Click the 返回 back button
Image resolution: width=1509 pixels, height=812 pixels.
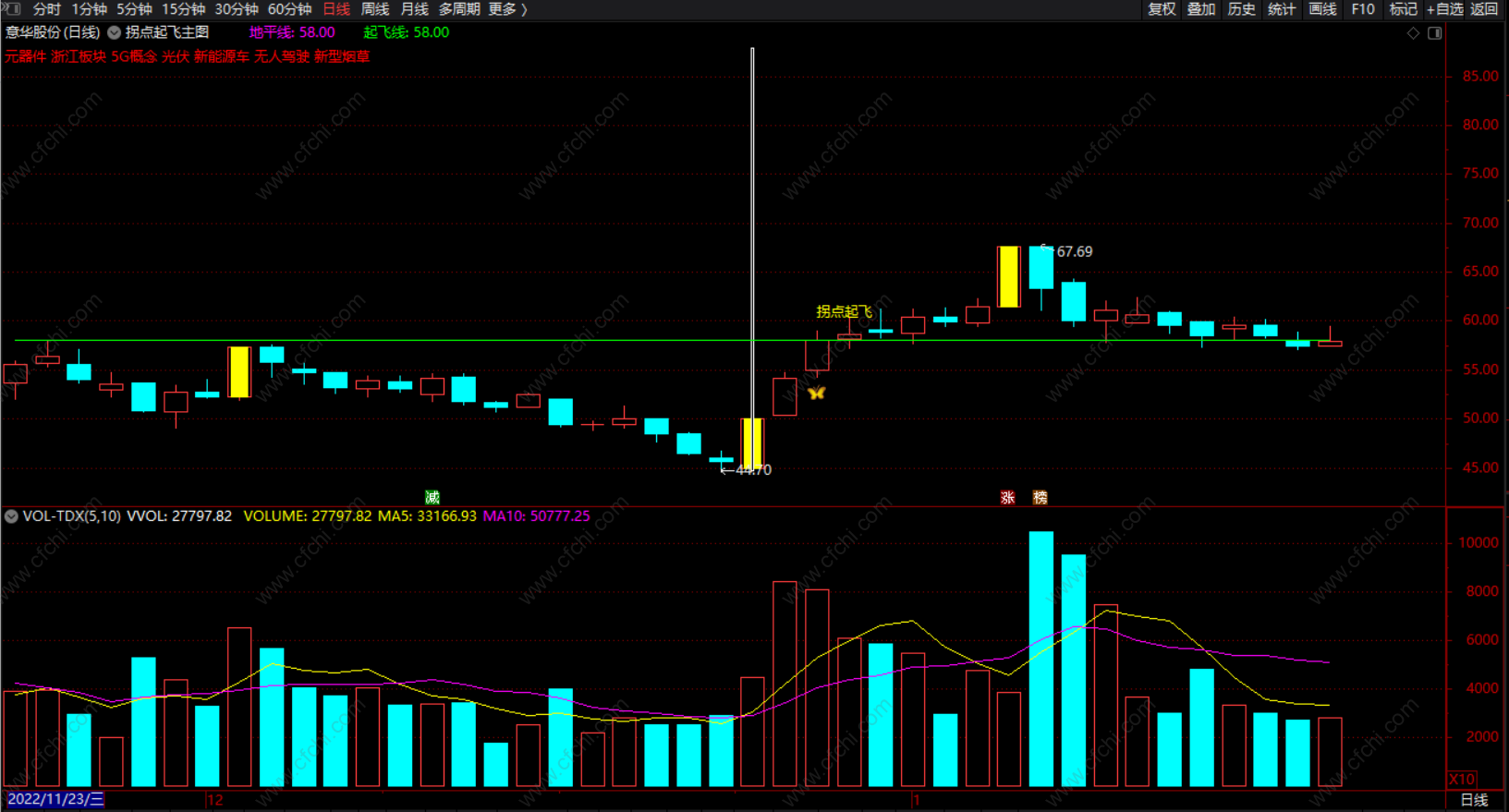1484,9
